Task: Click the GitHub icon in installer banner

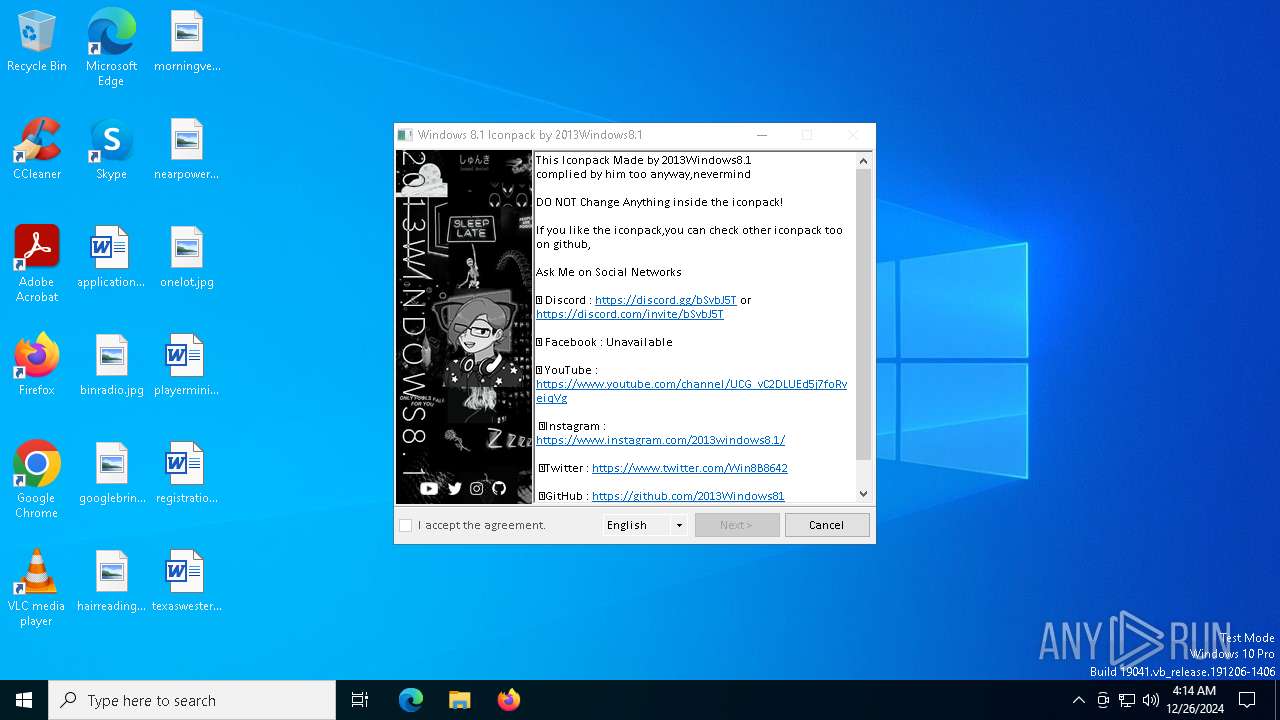Action: 499,488
